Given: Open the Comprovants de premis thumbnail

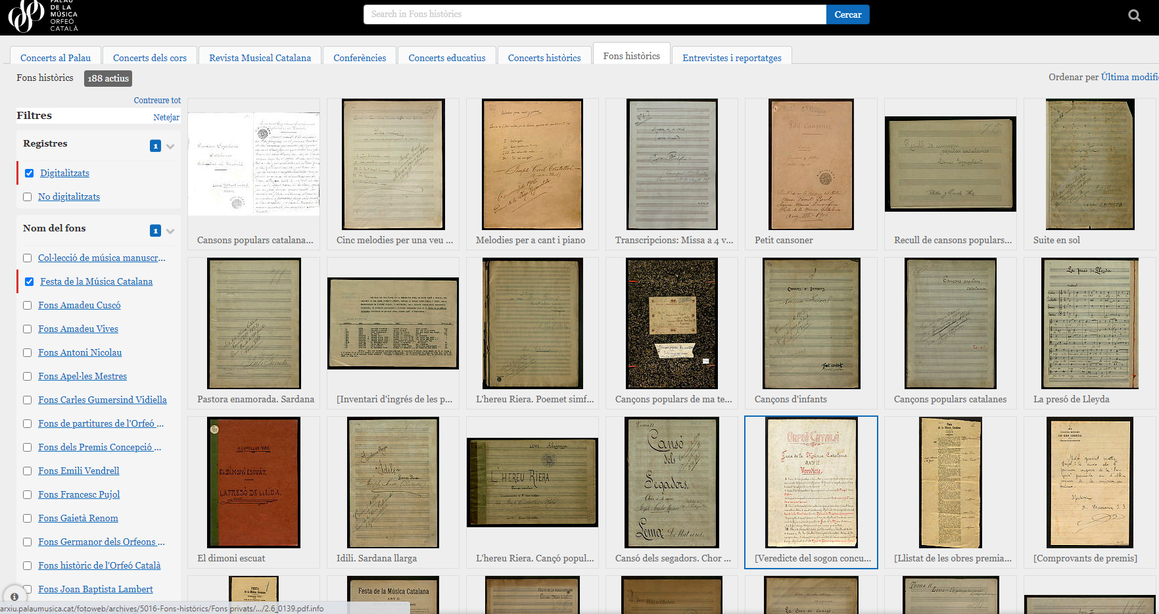Looking at the screenshot, I should coord(1090,482).
